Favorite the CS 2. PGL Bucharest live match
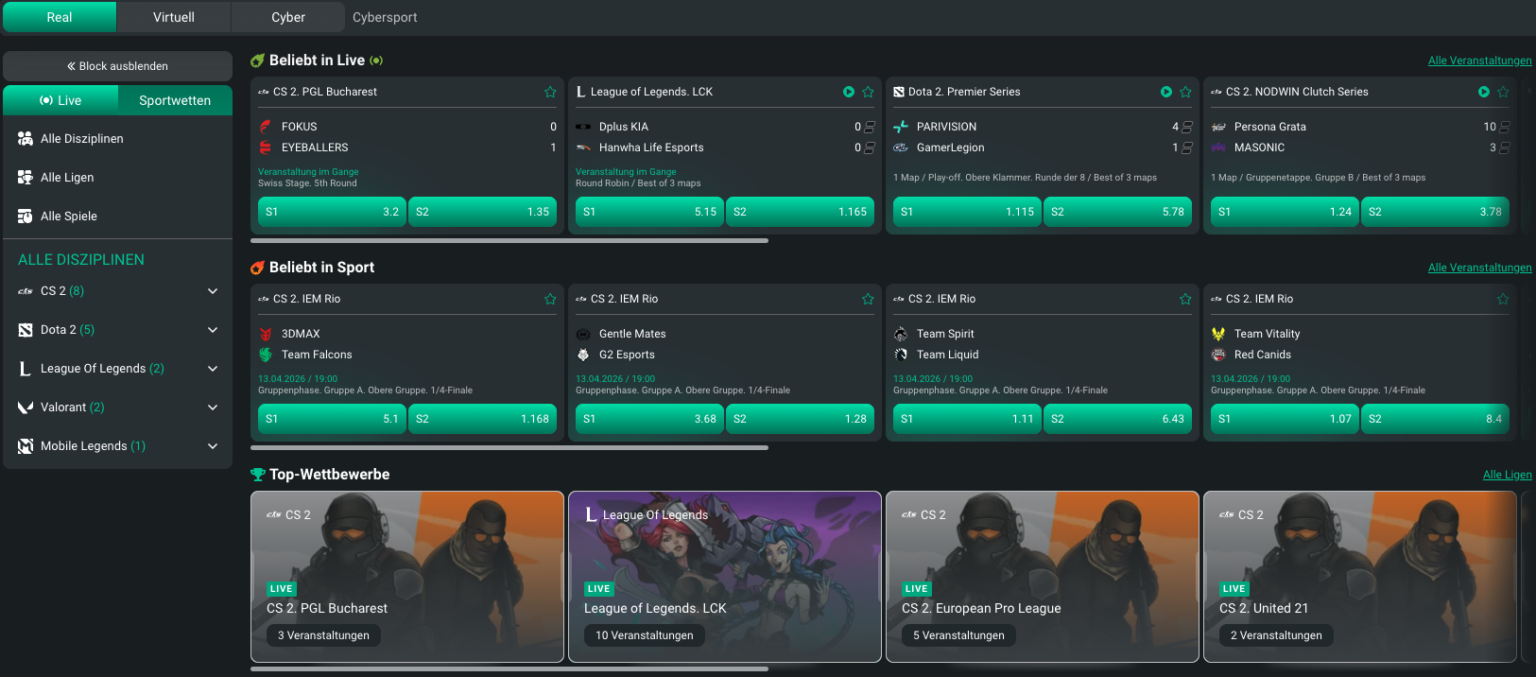Image resolution: width=1536 pixels, height=677 pixels. 550,92
